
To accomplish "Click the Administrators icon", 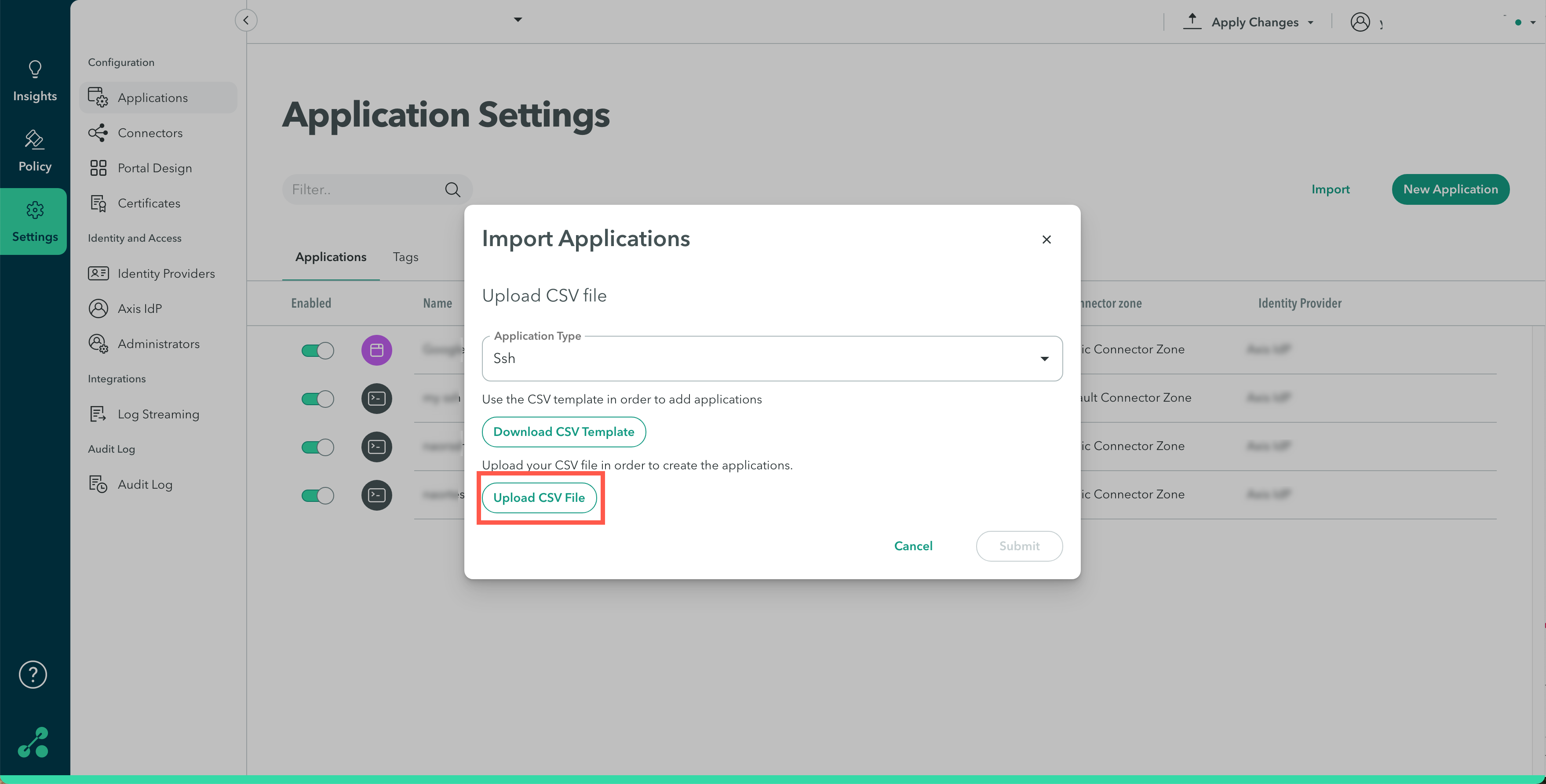I will click(x=98, y=344).
